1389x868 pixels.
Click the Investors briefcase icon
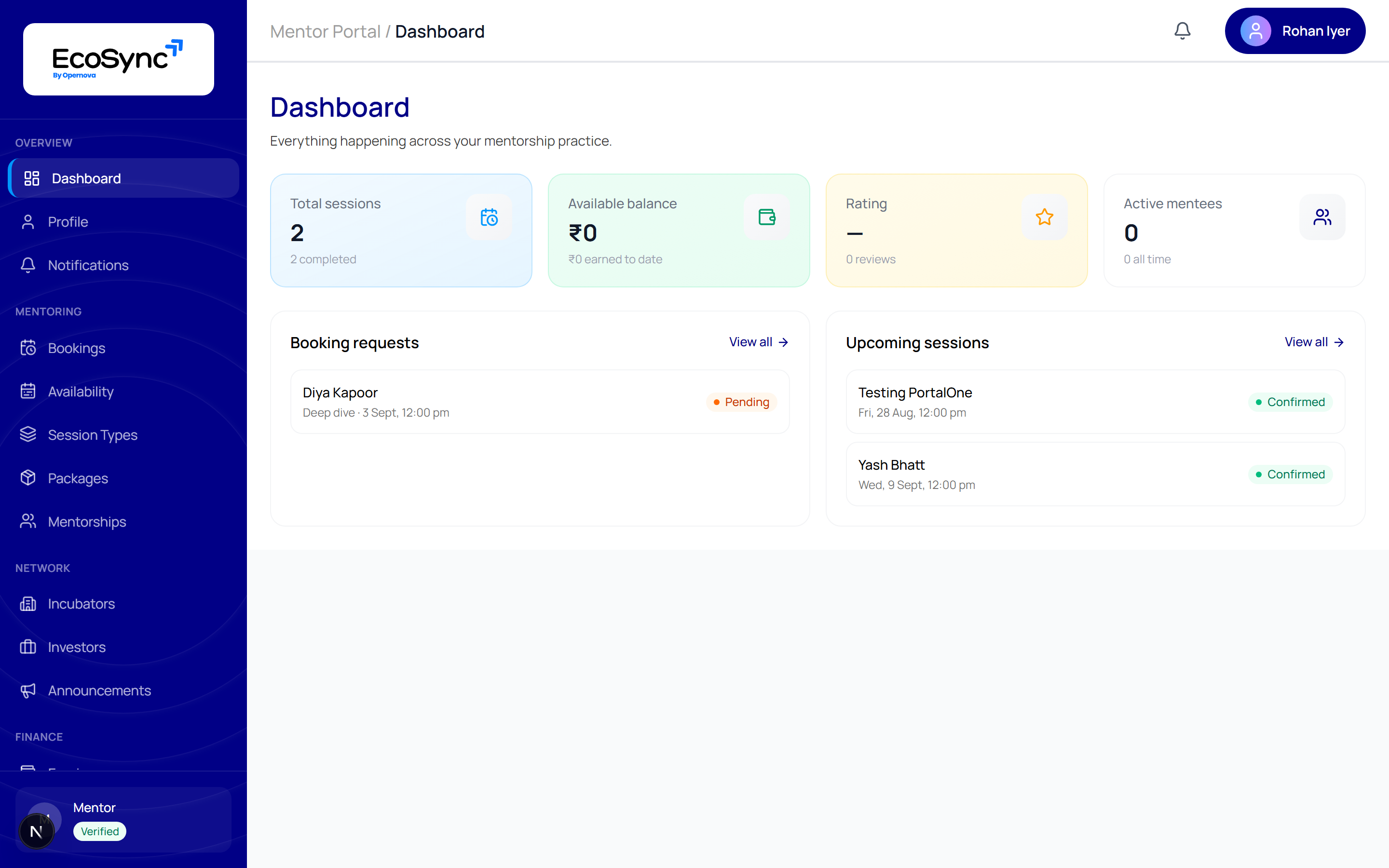click(x=27, y=647)
